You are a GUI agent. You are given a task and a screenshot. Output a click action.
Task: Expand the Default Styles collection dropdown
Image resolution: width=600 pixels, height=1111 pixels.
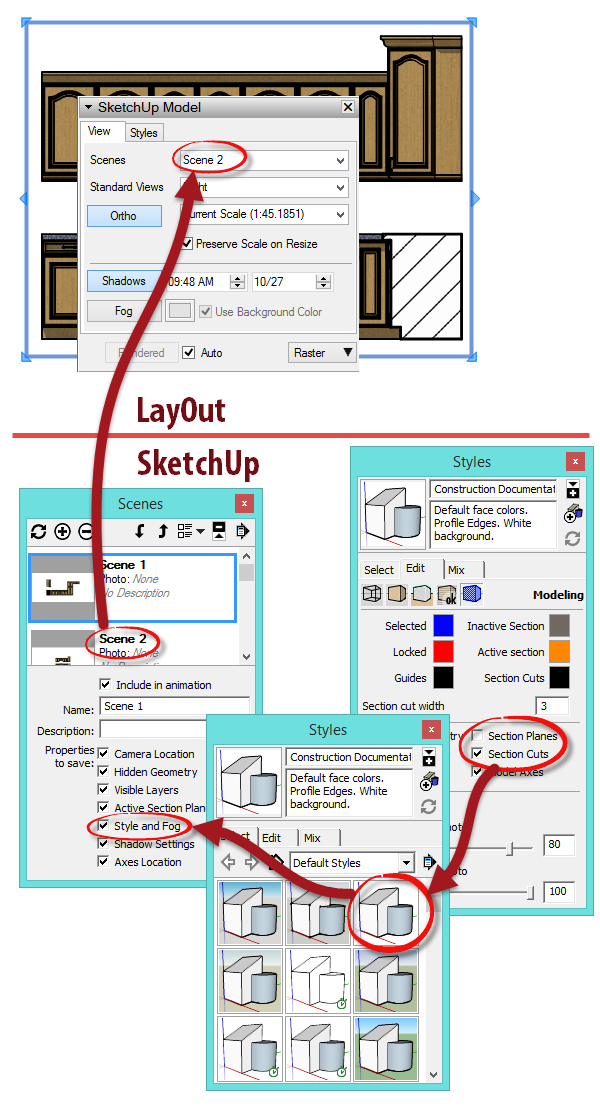click(405, 862)
